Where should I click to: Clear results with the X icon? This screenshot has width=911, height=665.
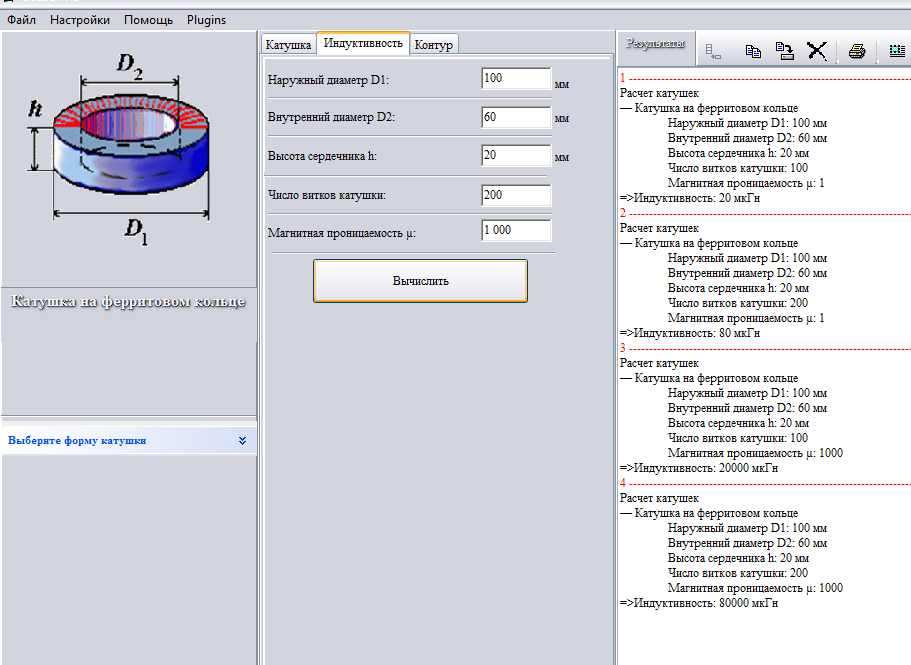(817, 52)
